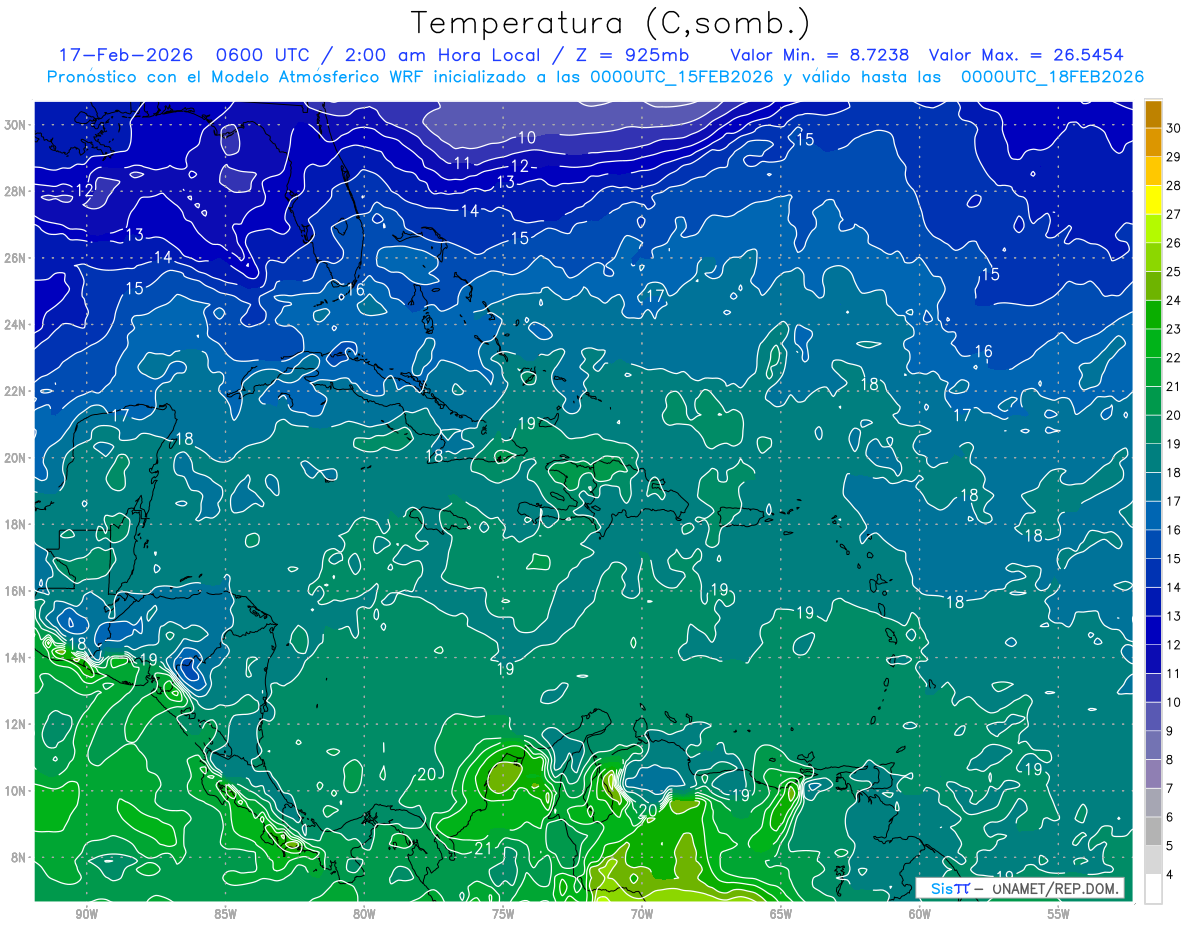Click the "28N" latitude axis label
The image size is (1200, 927).
(15, 191)
